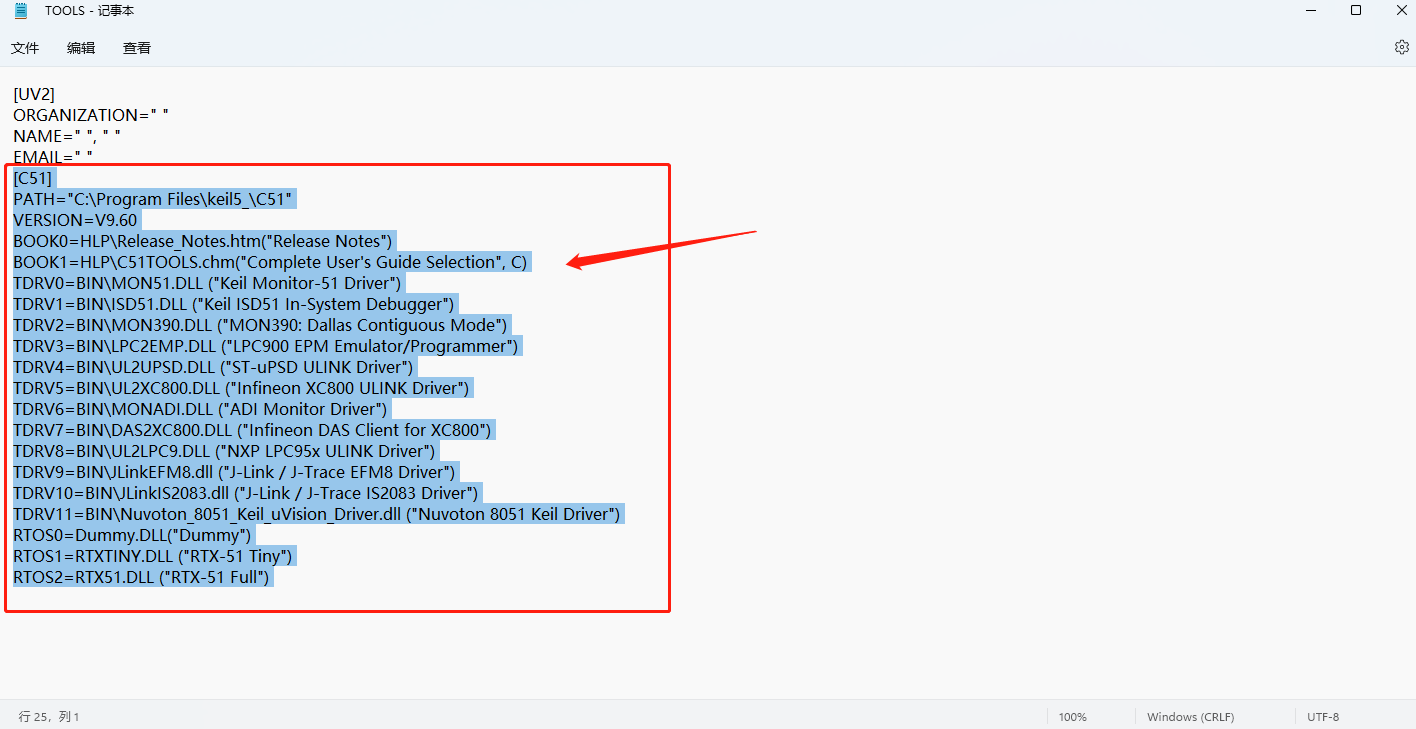Click the TDRV8 UL2LPC9.DLL line
Viewport: 1416px width, 729px height.
click(225, 451)
